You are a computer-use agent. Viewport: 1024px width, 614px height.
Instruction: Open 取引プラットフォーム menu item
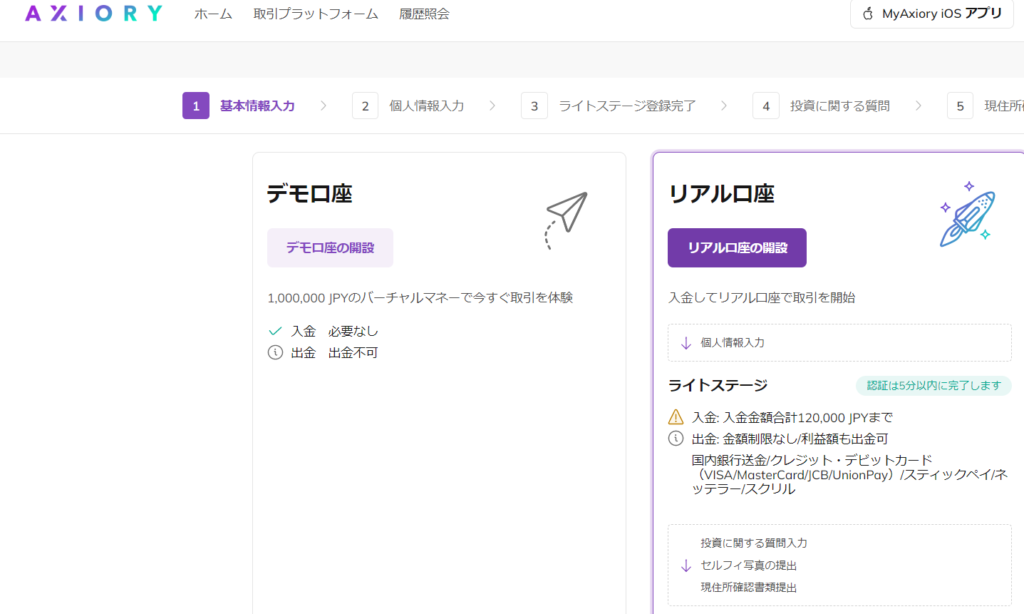click(315, 14)
